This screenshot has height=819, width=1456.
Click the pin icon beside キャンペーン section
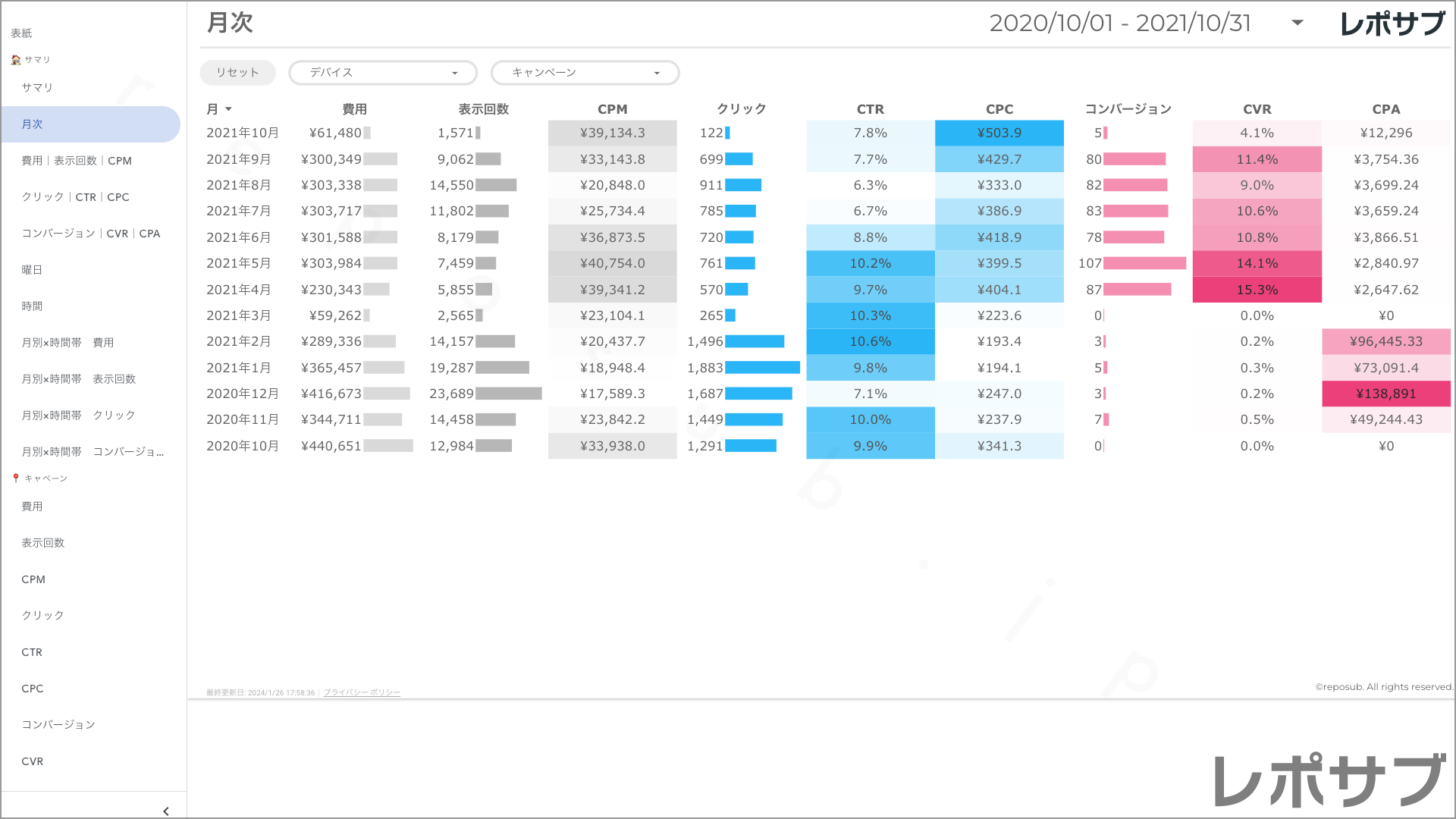click(x=16, y=479)
